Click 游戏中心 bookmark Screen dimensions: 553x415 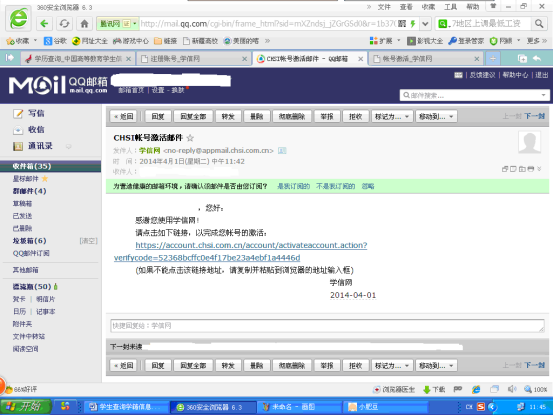pyautogui.click(x=131, y=41)
